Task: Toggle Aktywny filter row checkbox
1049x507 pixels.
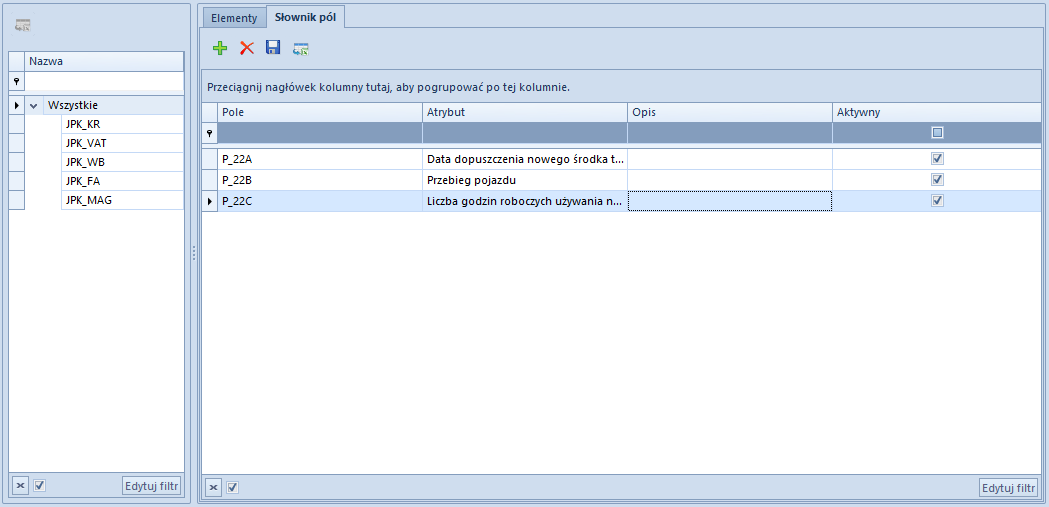Action: coord(937,133)
